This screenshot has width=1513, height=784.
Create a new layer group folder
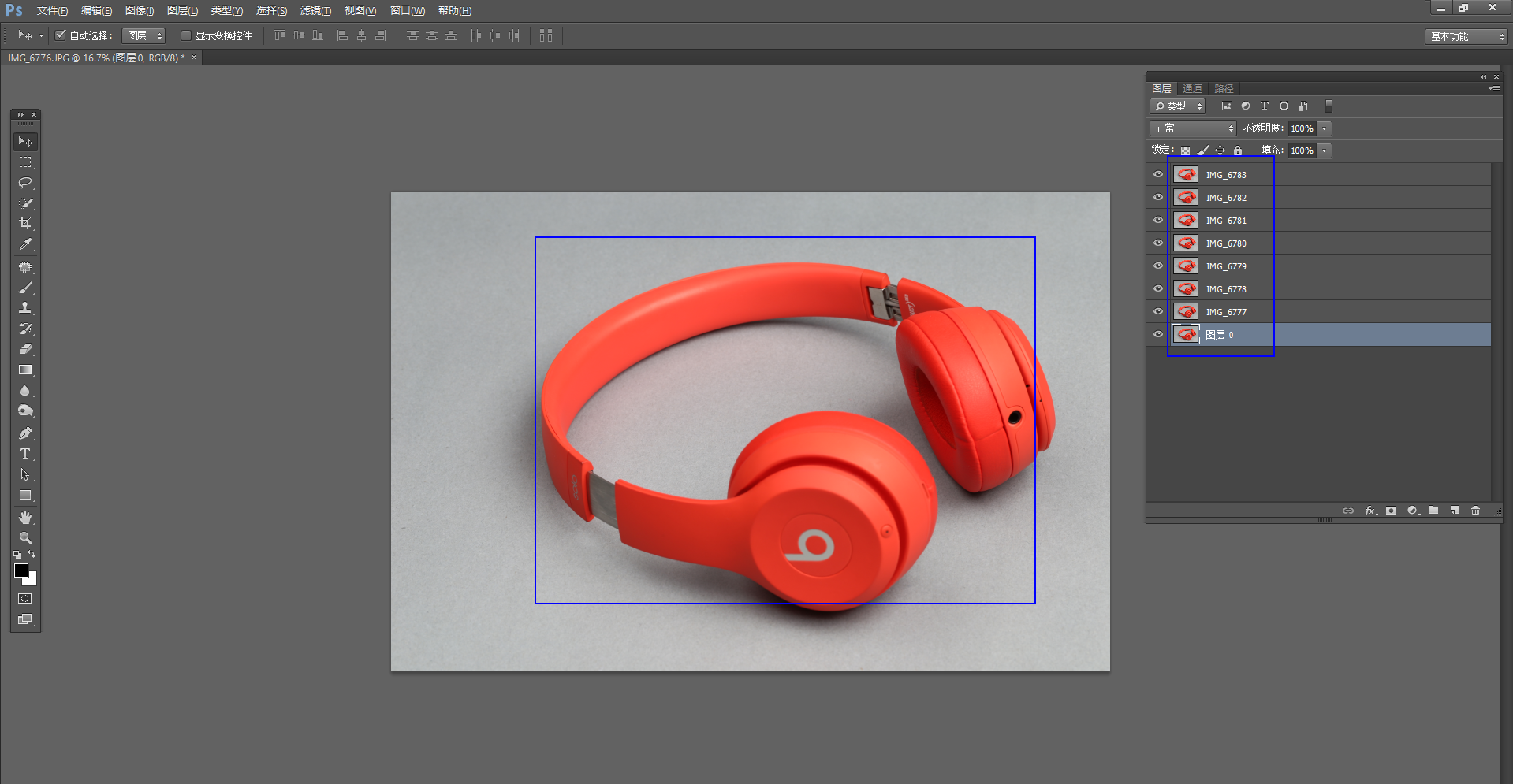pyautogui.click(x=1433, y=511)
